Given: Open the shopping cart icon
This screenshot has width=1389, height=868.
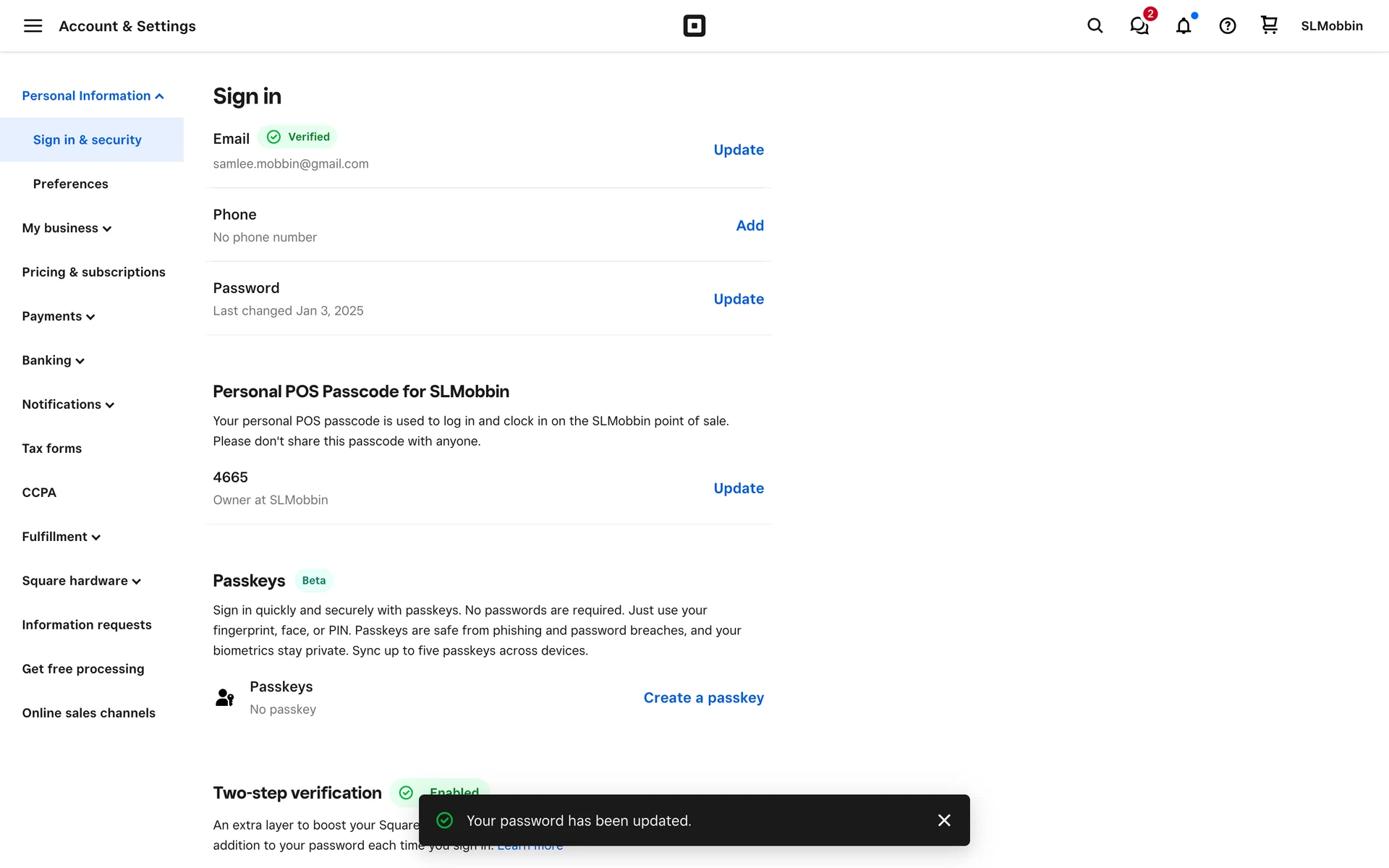Looking at the screenshot, I should (x=1269, y=25).
